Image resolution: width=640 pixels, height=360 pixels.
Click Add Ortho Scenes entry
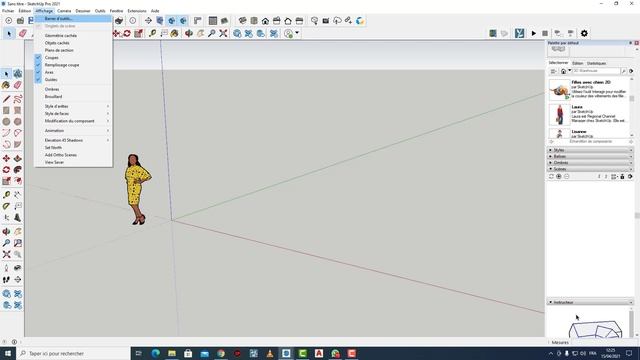pyautogui.click(x=73, y=155)
